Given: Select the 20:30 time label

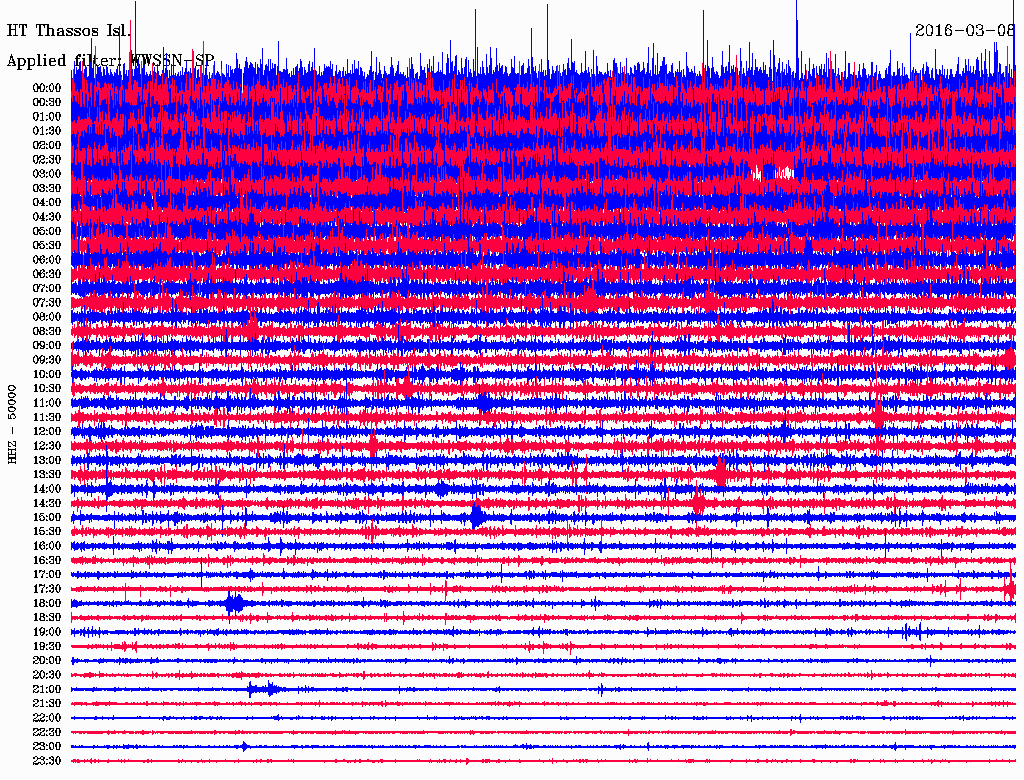Looking at the screenshot, I should pyautogui.click(x=47, y=675).
